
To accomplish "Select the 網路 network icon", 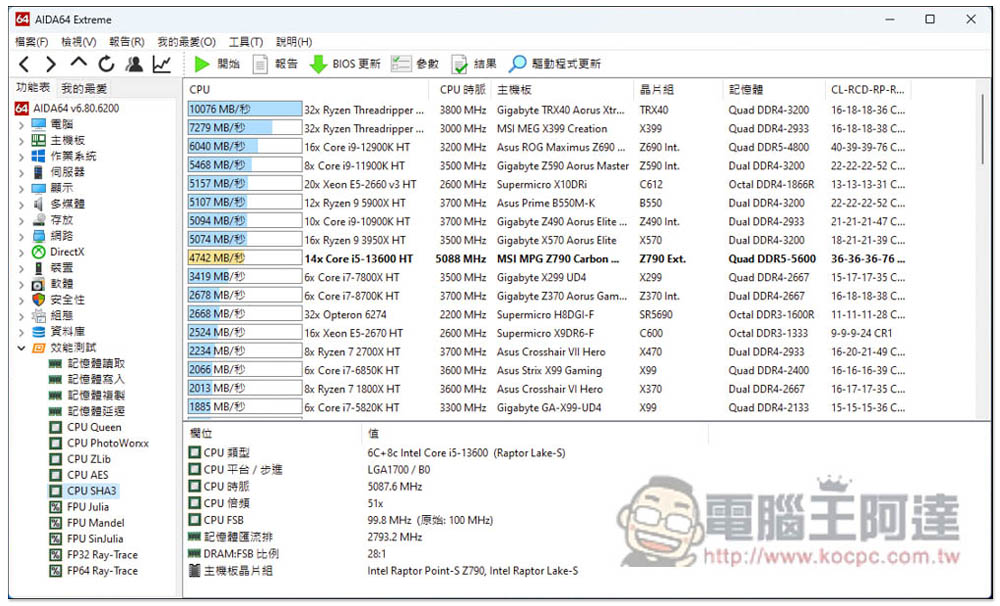I will click(39, 236).
